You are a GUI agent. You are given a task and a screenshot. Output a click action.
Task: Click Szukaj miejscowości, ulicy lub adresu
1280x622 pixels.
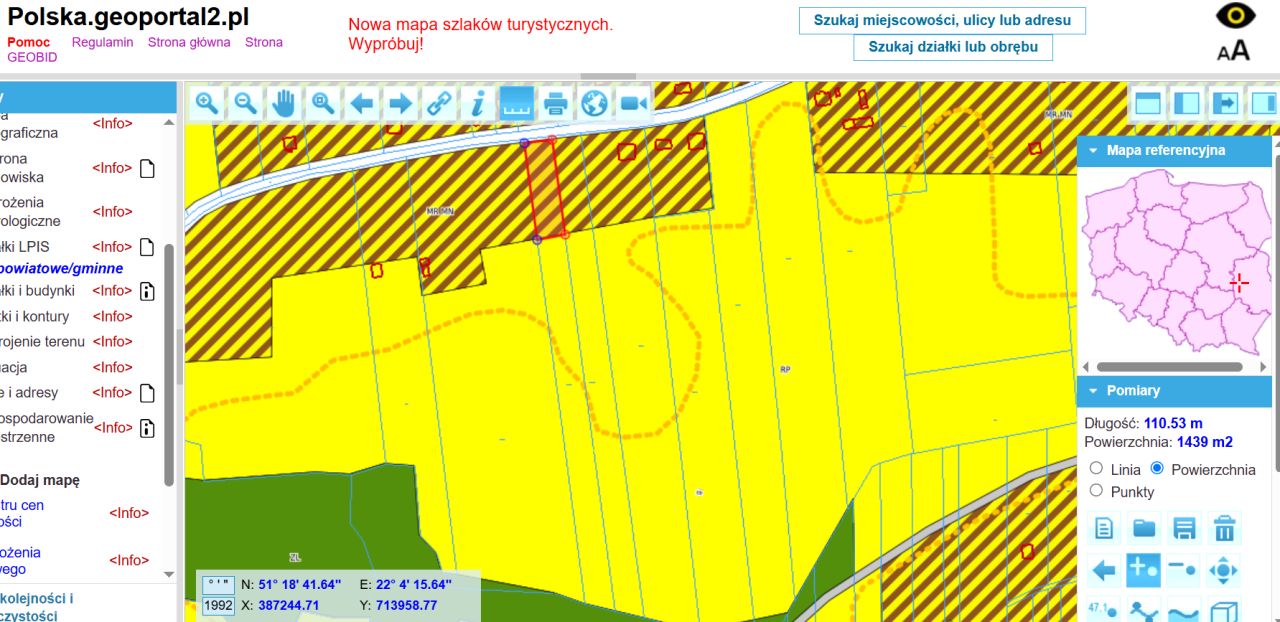[942, 20]
